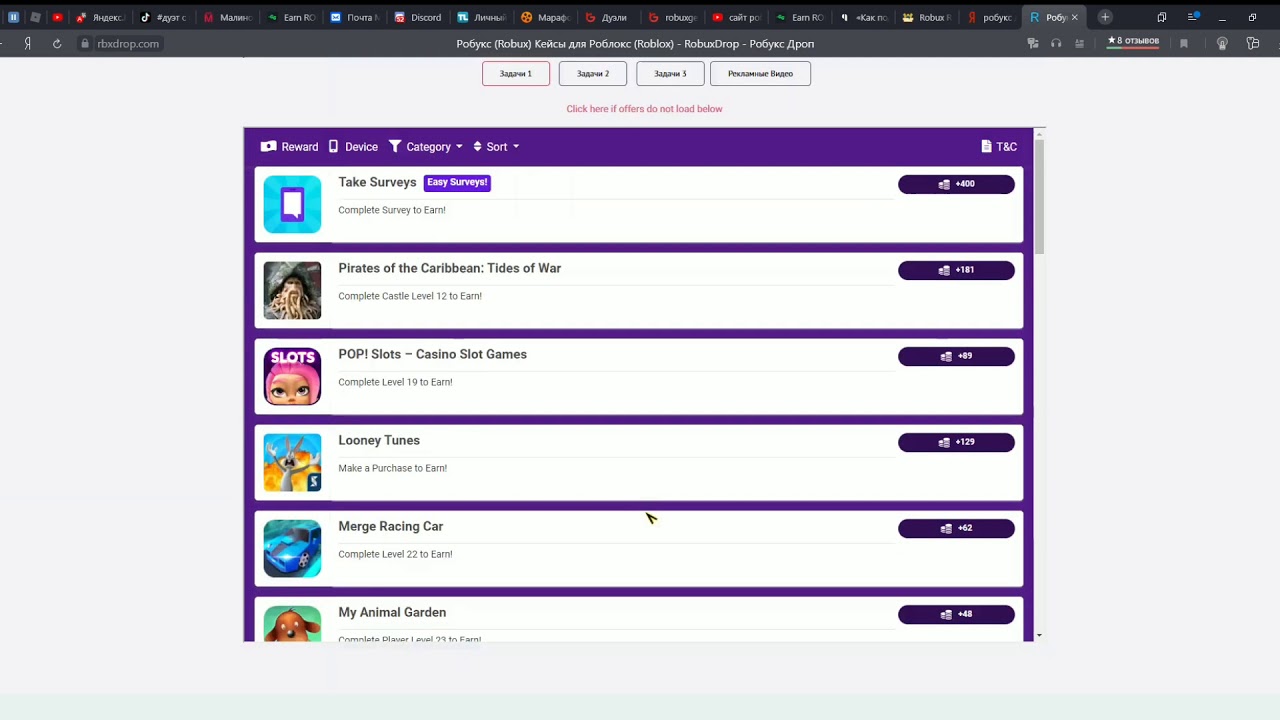Switch to the Рекламные Видео tab
Viewport: 1280px width, 720px height.
pyautogui.click(x=760, y=73)
